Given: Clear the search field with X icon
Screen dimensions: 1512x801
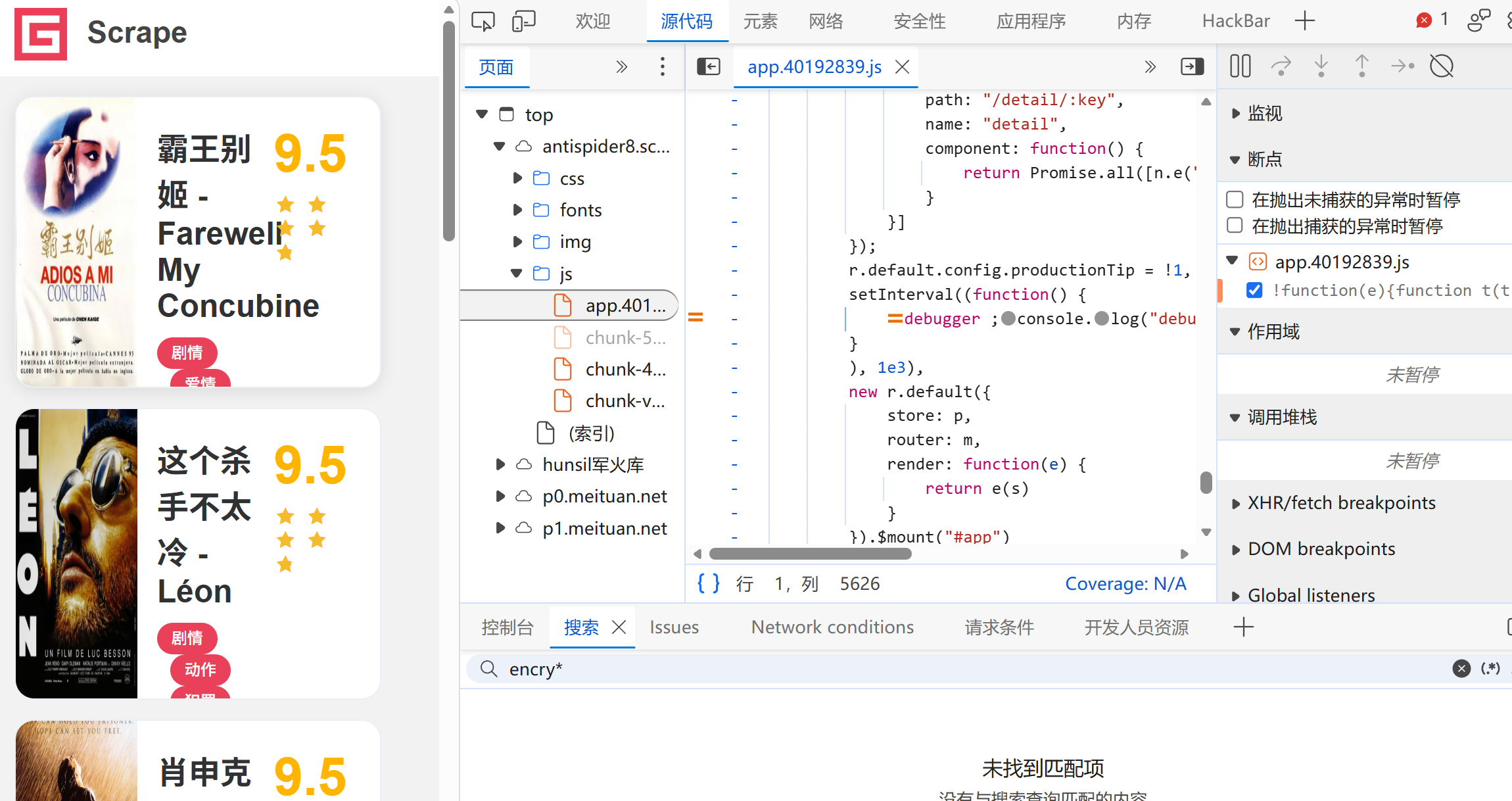Looking at the screenshot, I should pos(1461,669).
